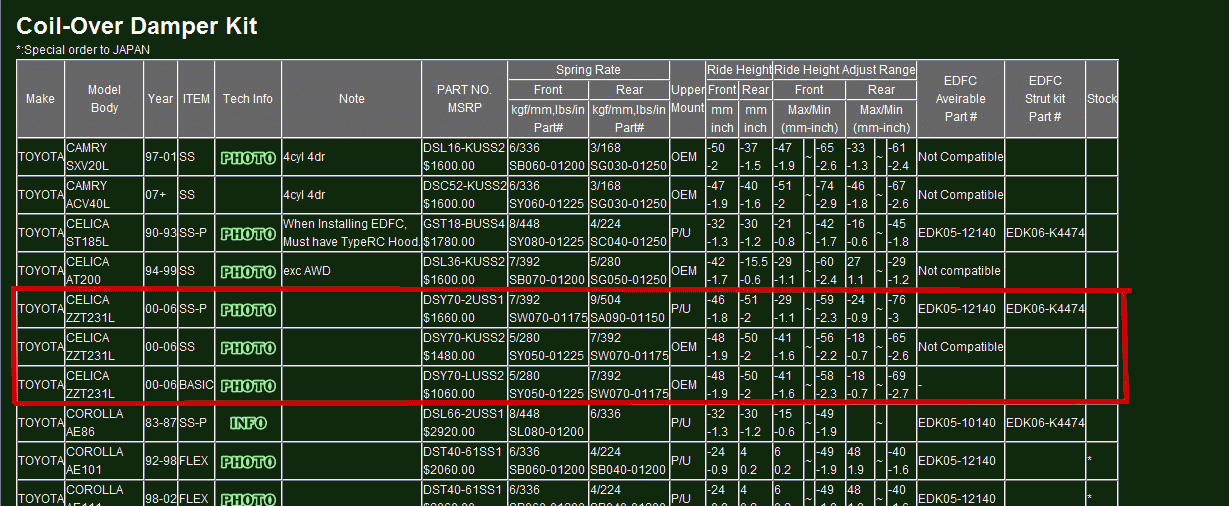Click the 'exc AWD' note
1229x506 pixels.
click(309, 271)
